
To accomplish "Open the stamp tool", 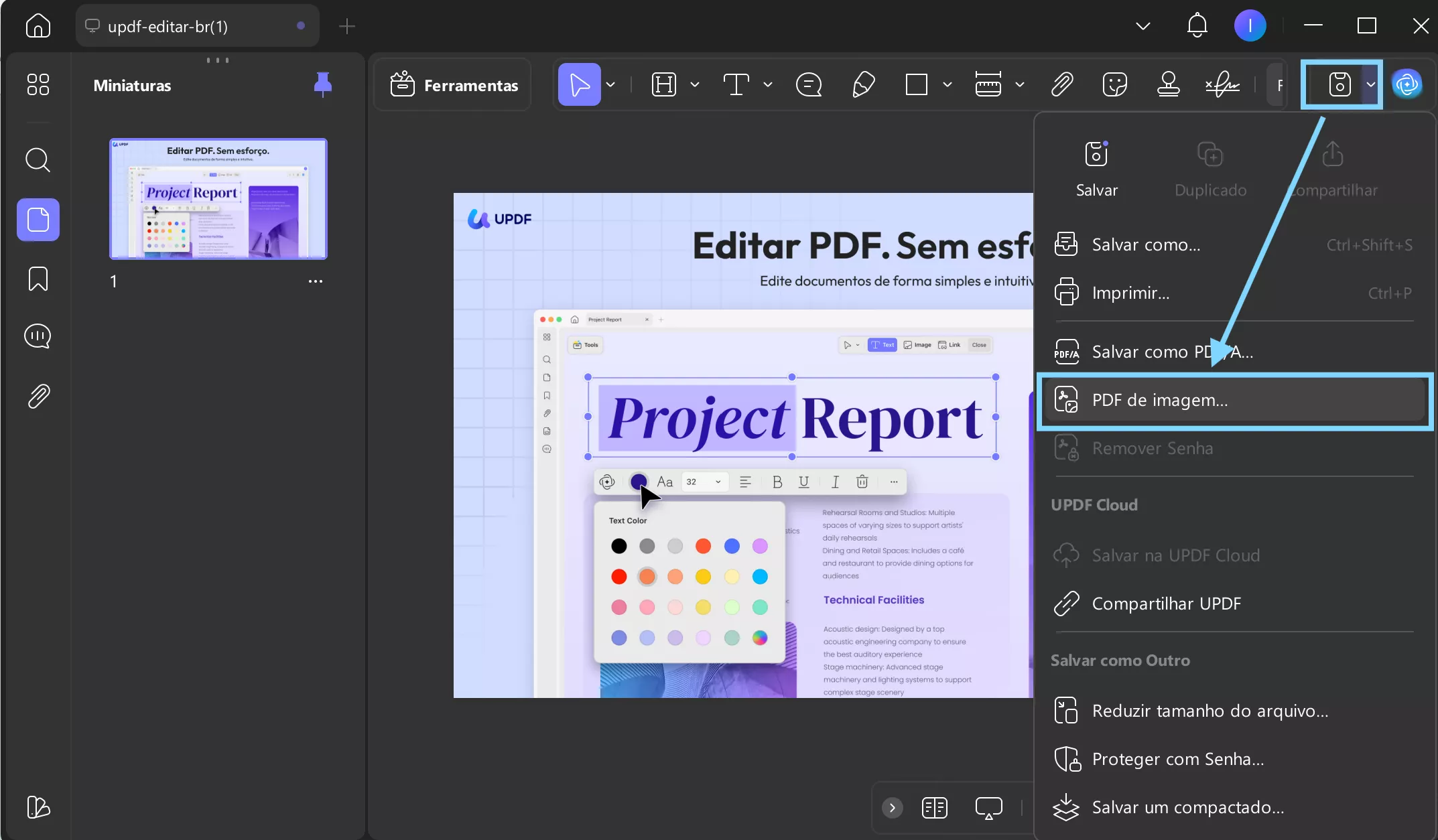I will coord(1169,84).
